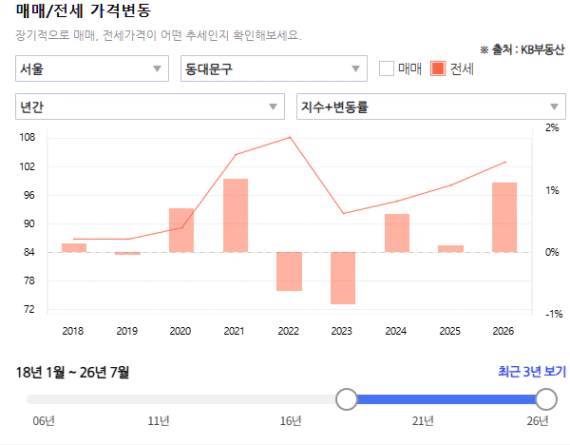
Task: Click the right range slider handle
Action: click(x=546, y=399)
